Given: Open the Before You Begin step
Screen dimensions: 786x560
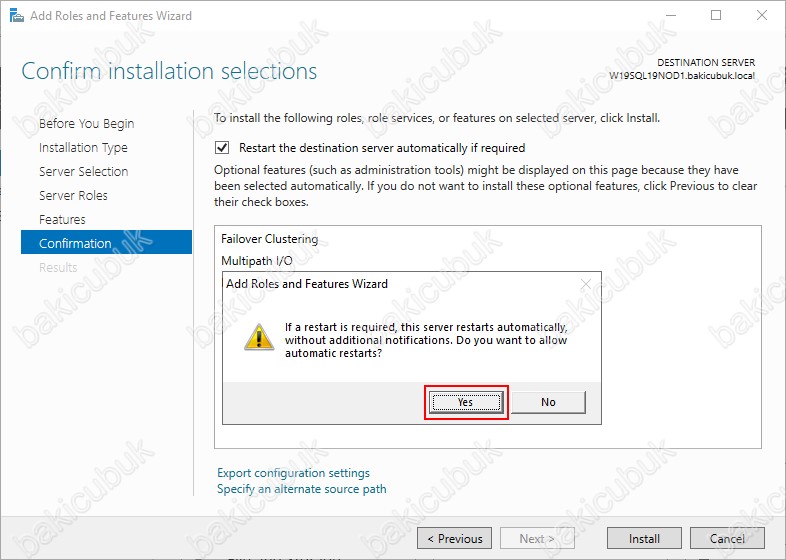Looking at the screenshot, I should click(86, 124).
